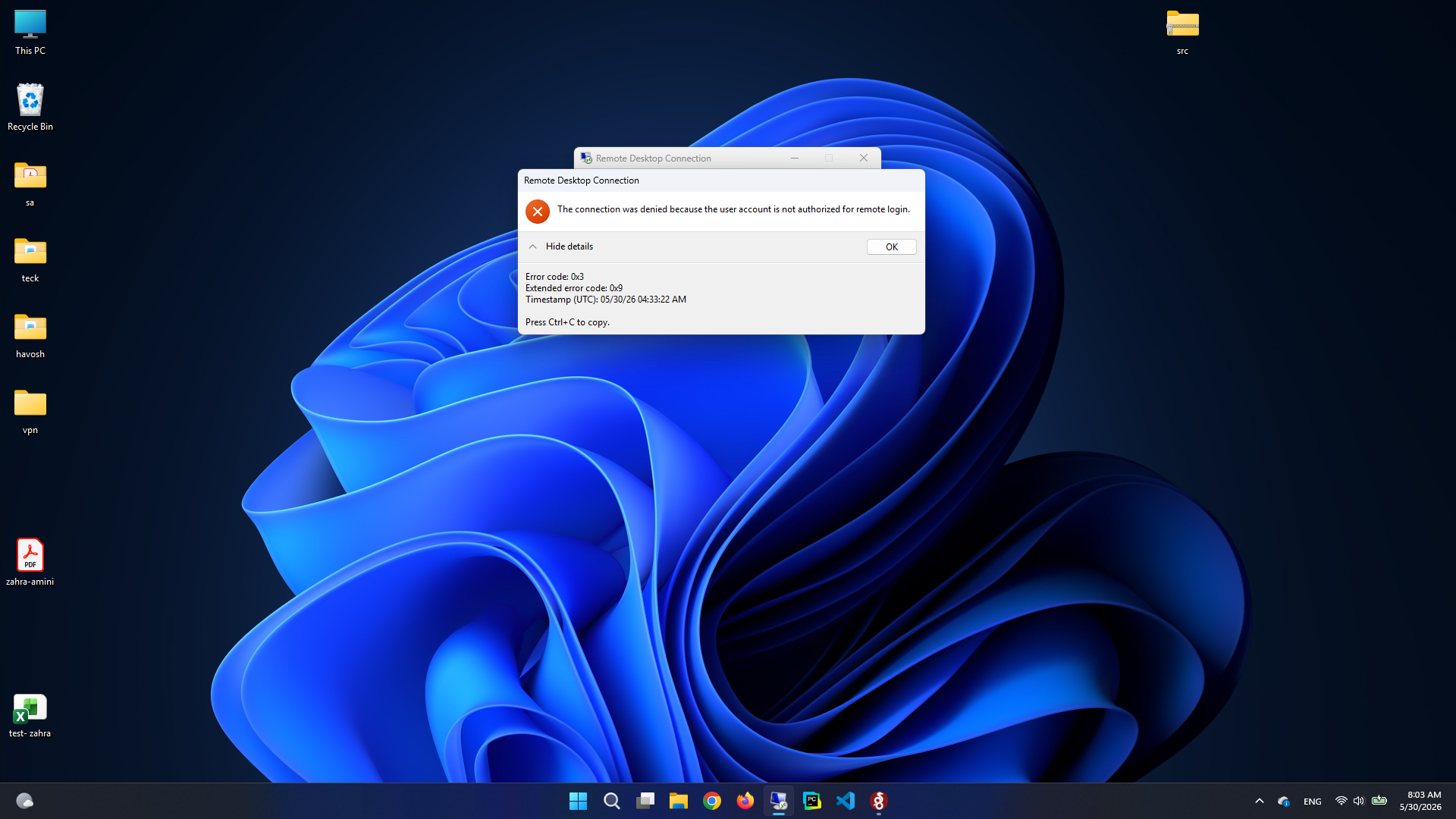This screenshot has height=819, width=1456.
Task: Select the sa folder on desktop
Action: tap(30, 184)
